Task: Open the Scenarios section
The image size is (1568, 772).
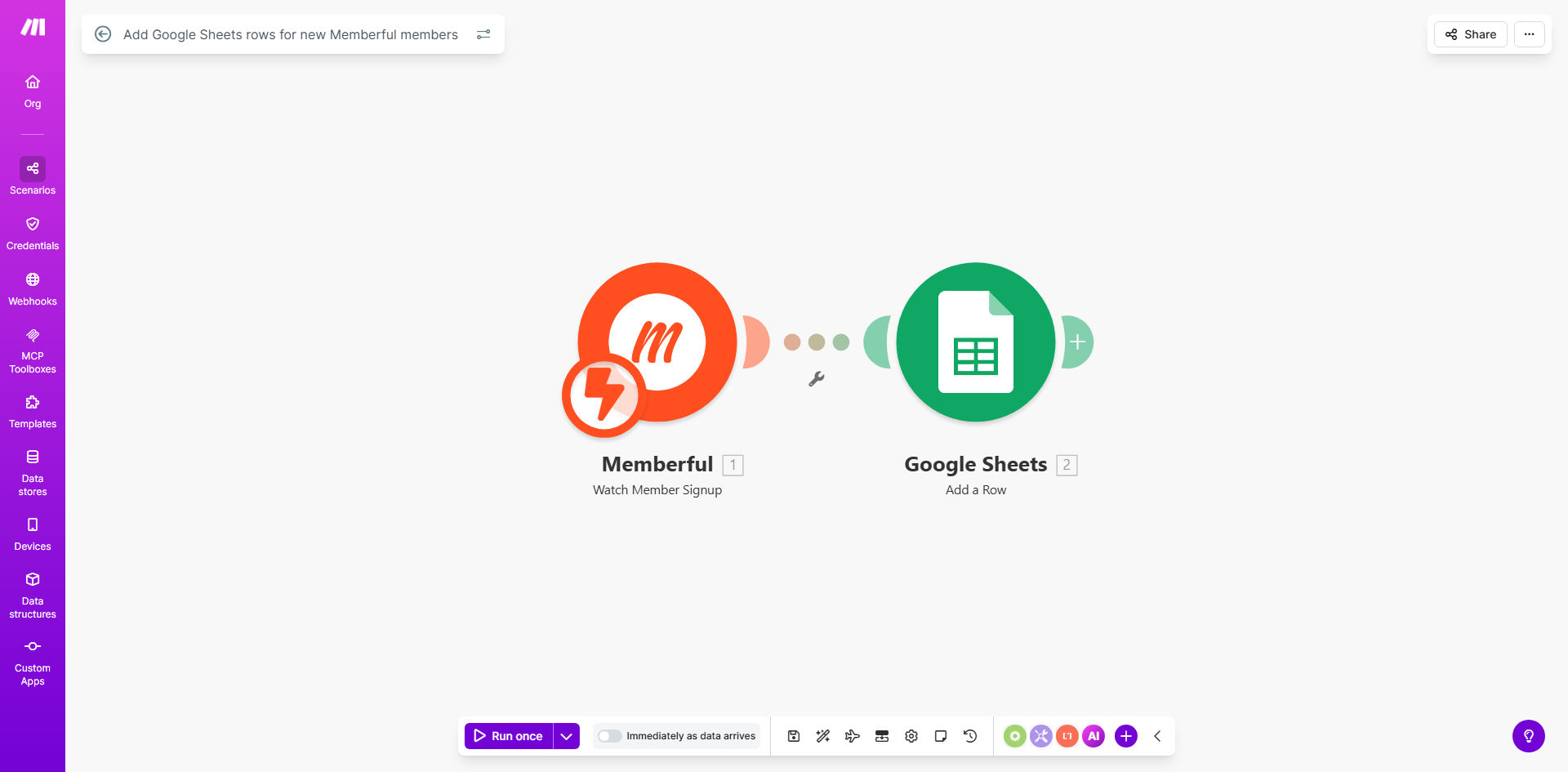Action: 33,176
